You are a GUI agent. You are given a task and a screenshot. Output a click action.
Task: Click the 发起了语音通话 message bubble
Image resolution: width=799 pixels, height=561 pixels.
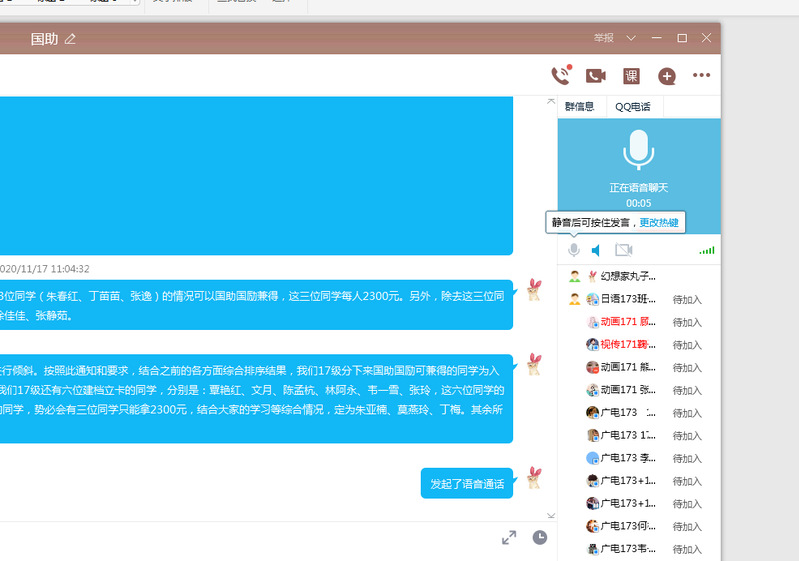467,483
